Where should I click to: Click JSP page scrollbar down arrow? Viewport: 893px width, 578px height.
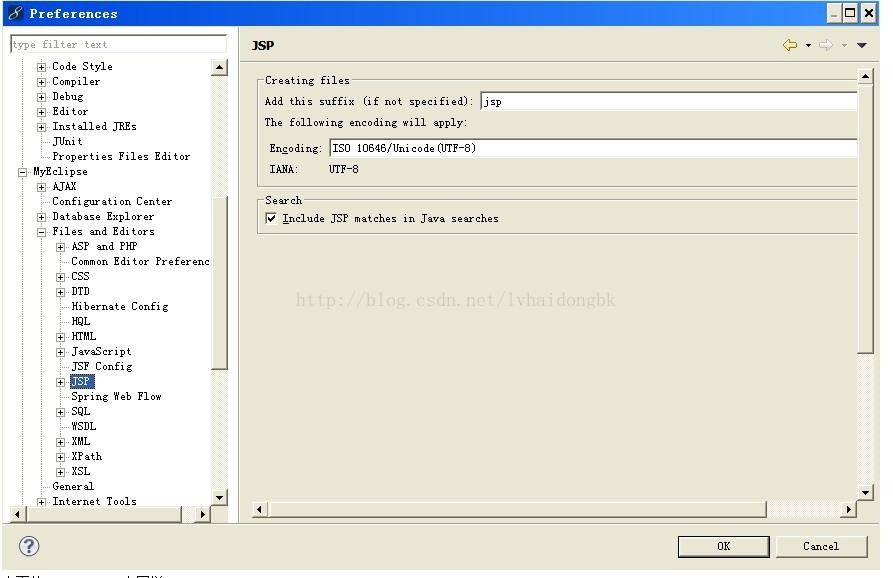(865, 493)
